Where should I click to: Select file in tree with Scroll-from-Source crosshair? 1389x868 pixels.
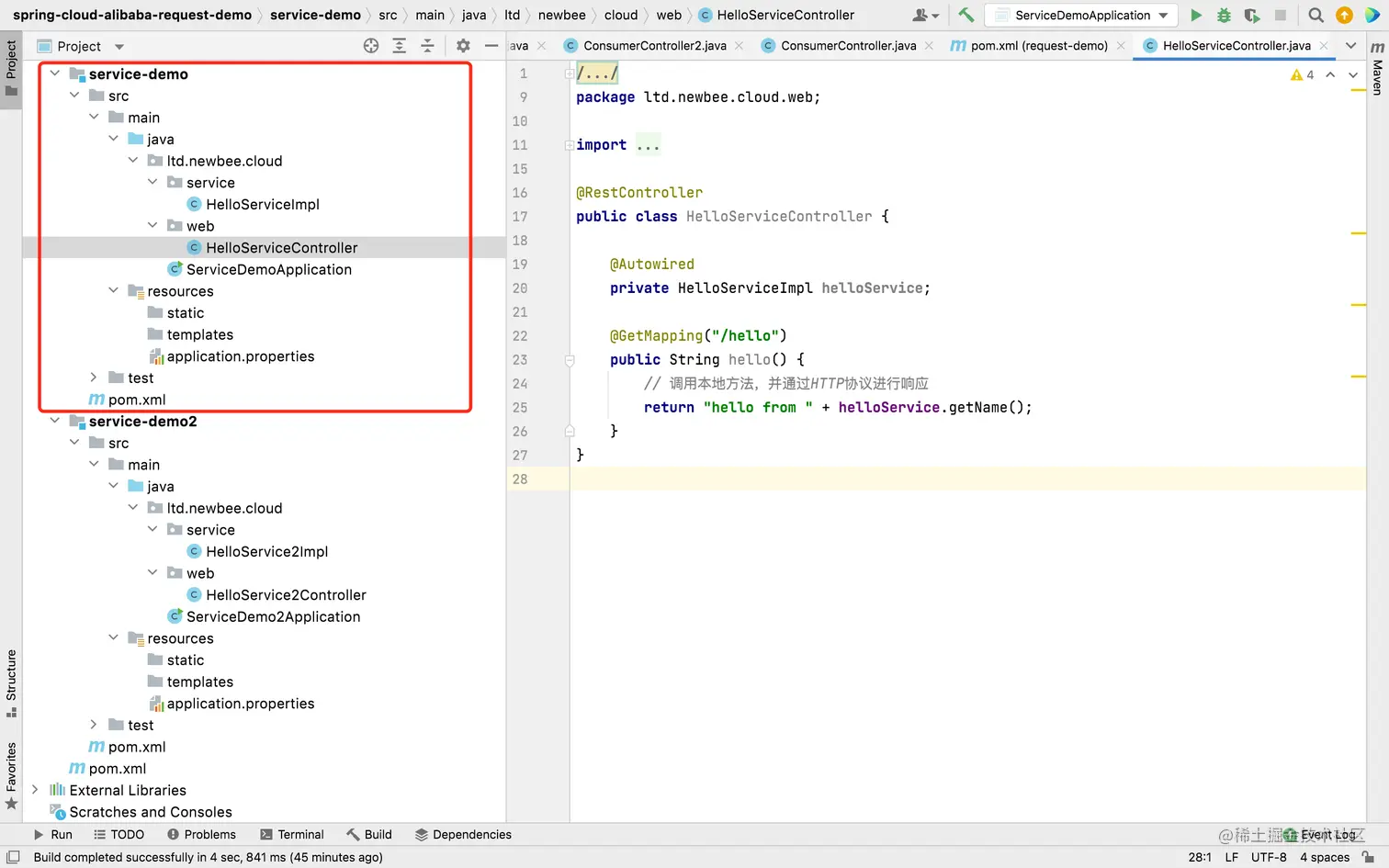click(x=370, y=45)
